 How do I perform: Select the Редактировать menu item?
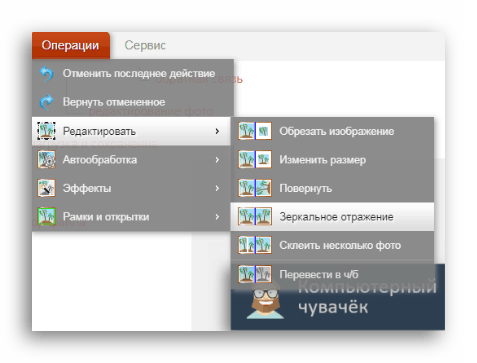pyautogui.click(x=131, y=131)
